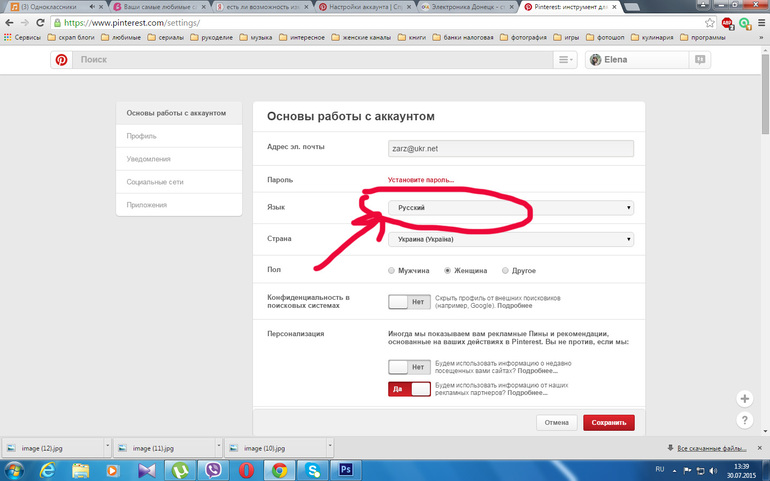Go to Профиль settings section
This screenshot has width=770, height=481.
click(178, 135)
